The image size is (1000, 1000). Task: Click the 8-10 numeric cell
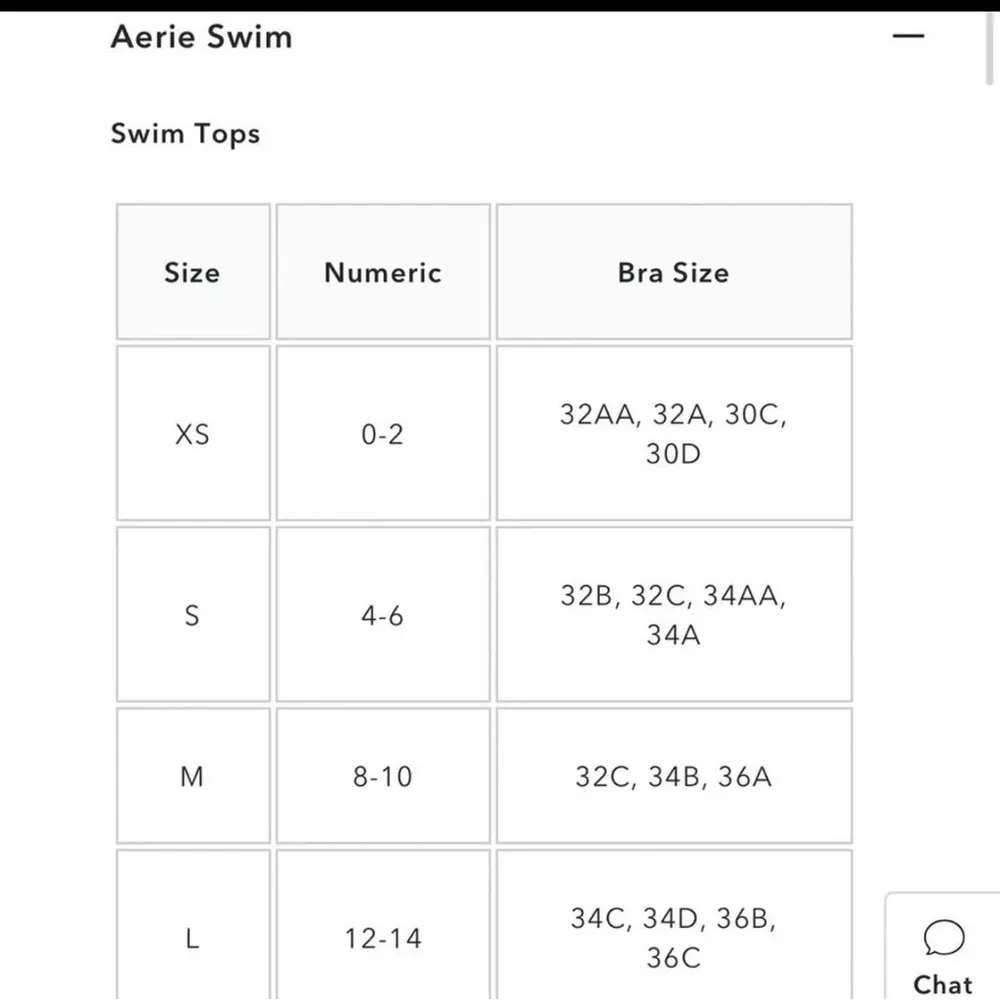[x=383, y=776]
